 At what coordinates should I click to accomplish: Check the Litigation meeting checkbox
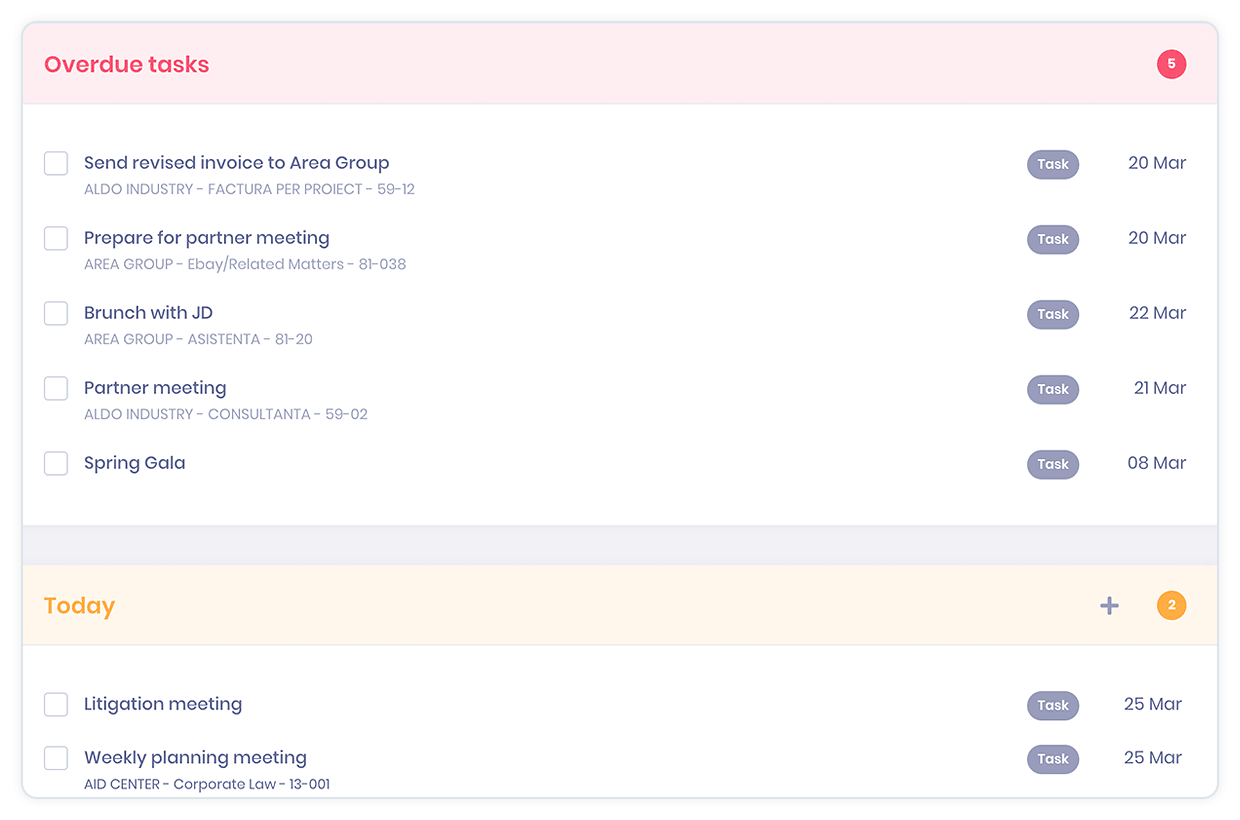coord(56,704)
